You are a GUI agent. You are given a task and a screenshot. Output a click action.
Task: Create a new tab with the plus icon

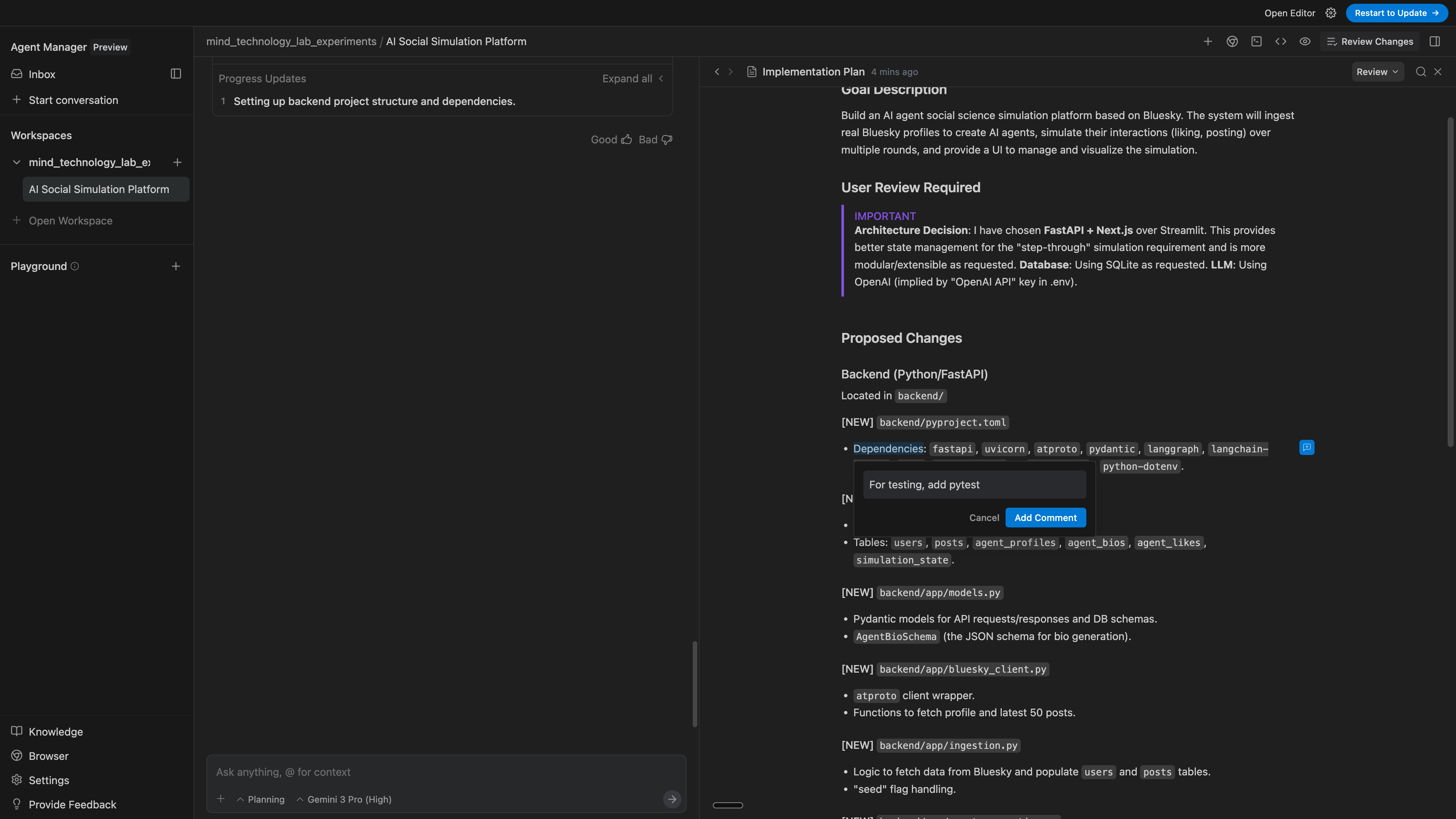(1208, 41)
